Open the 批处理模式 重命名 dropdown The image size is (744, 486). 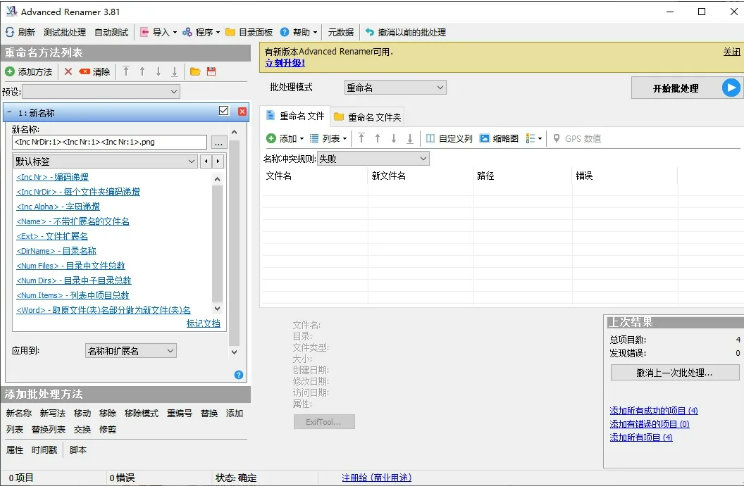pyautogui.click(x=395, y=87)
